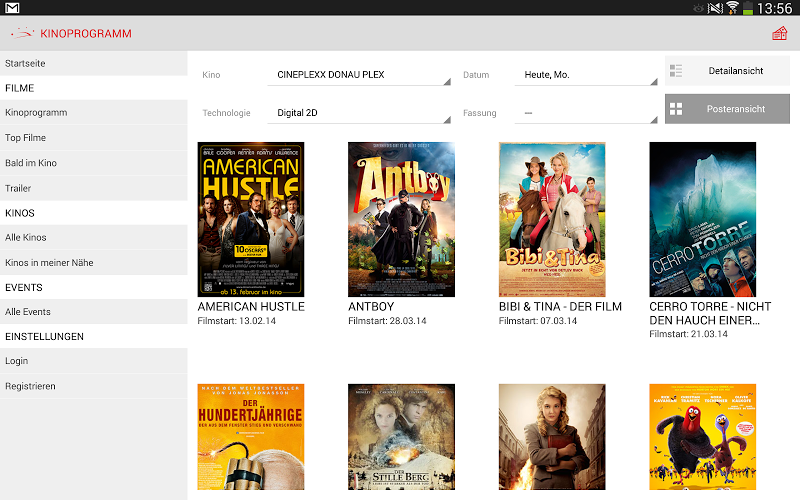Select the Antboy movie poster

(x=401, y=219)
